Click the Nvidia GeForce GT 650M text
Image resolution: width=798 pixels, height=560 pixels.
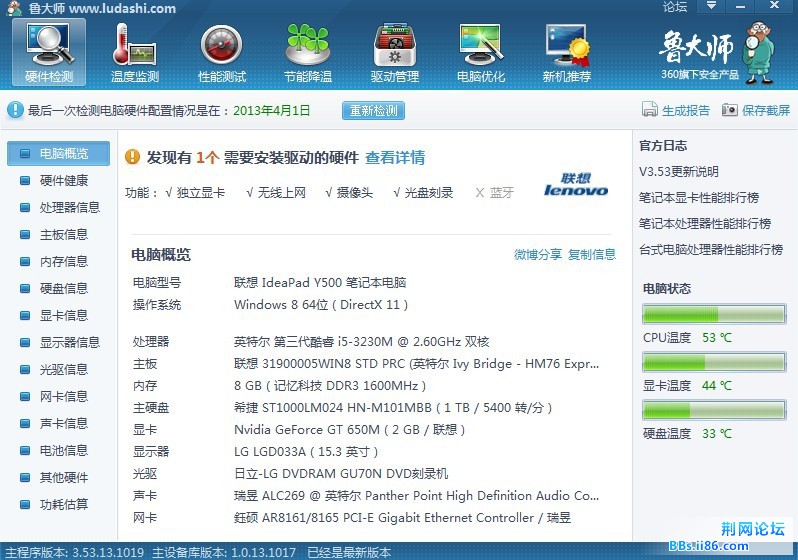(x=349, y=430)
